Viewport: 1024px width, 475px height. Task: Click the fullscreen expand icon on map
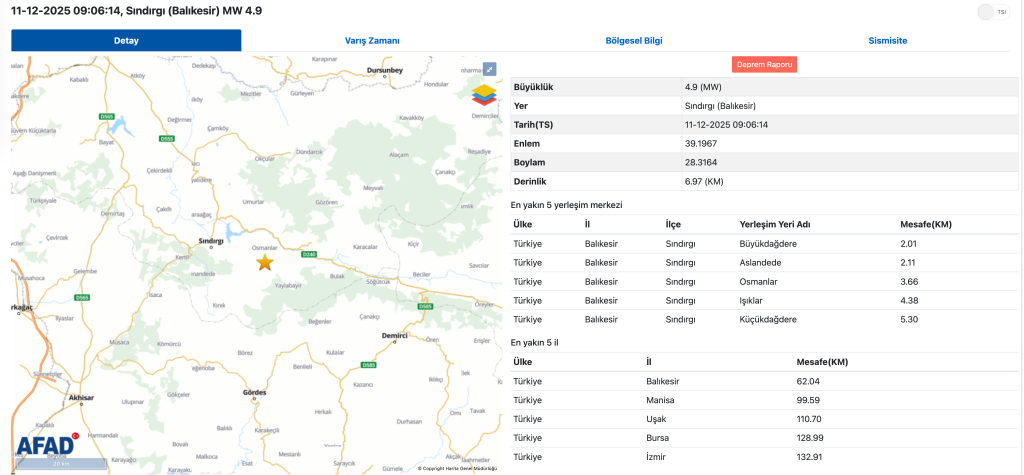click(489, 69)
